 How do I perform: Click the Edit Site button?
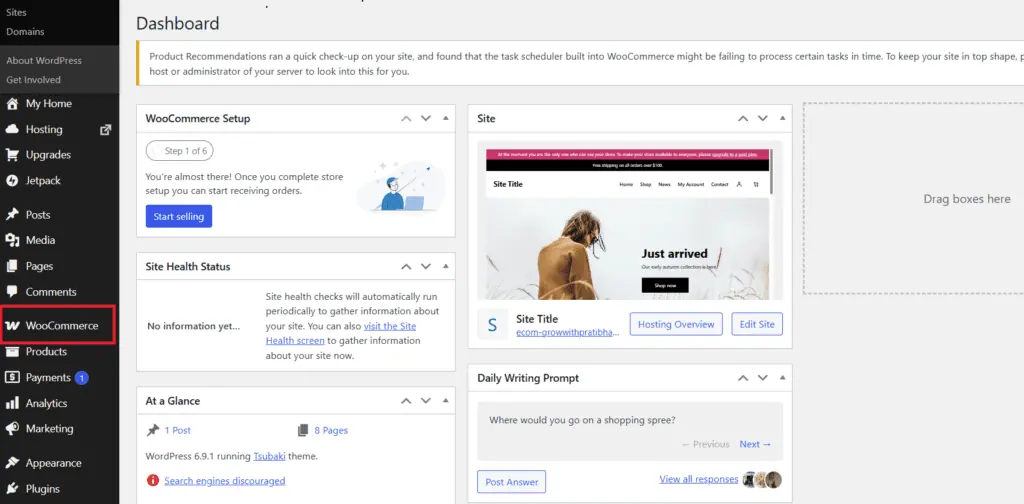point(757,324)
